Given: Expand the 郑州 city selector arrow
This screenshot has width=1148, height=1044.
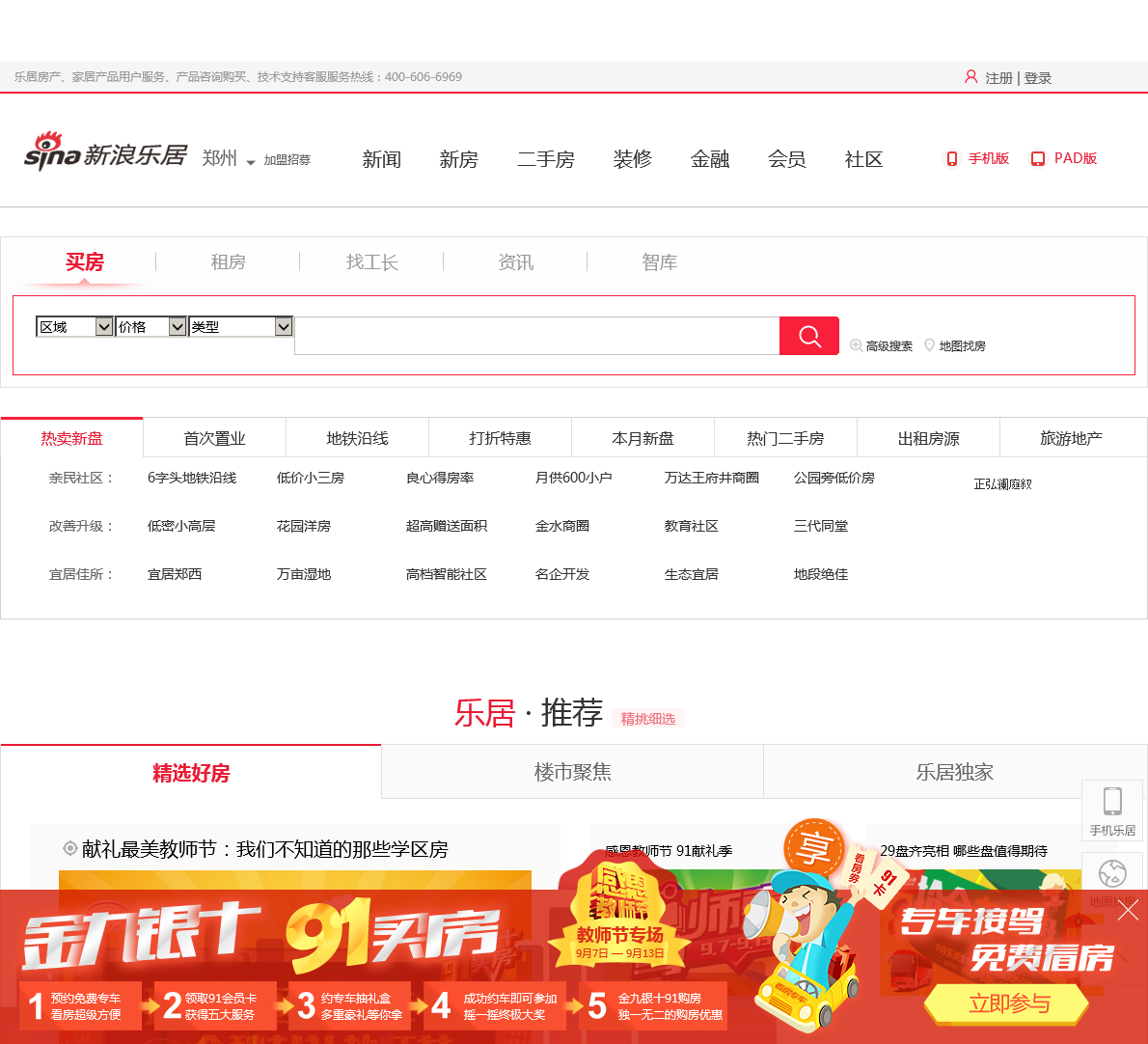Looking at the screenshot, I should pos(251,162).
